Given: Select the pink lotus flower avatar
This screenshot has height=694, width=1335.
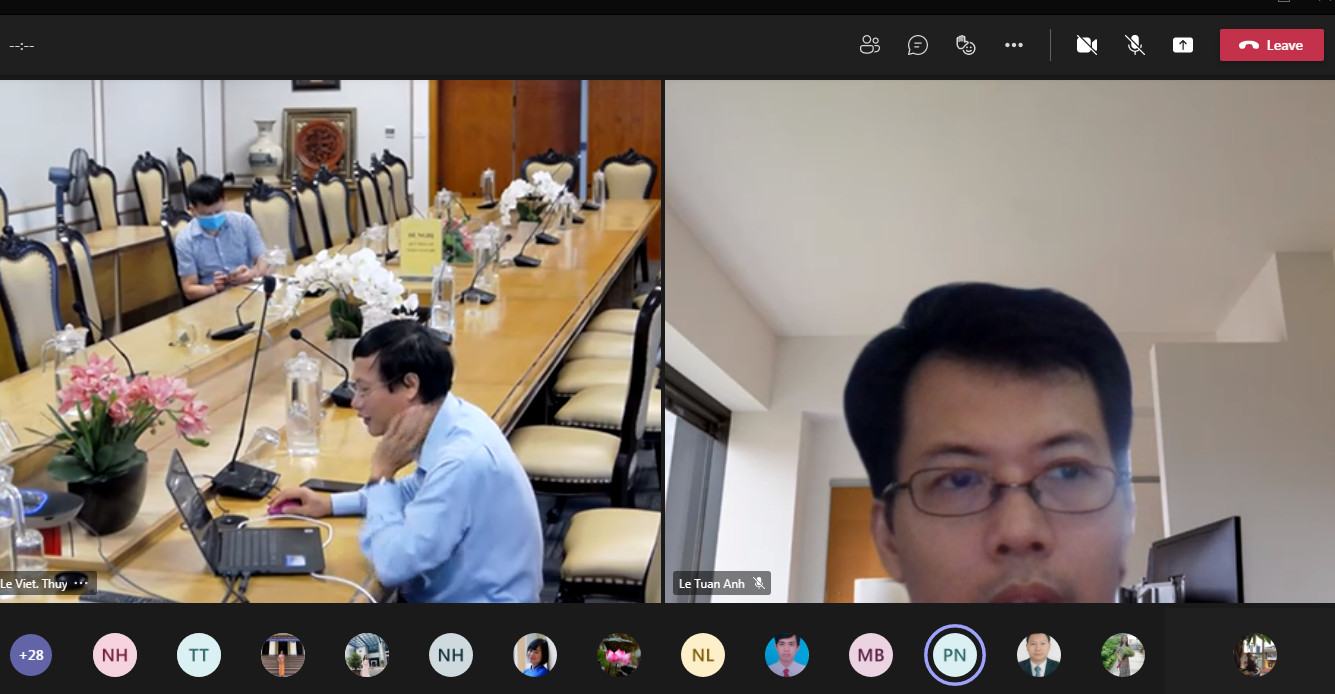Looking at the screenshot, I should point(619,656).
